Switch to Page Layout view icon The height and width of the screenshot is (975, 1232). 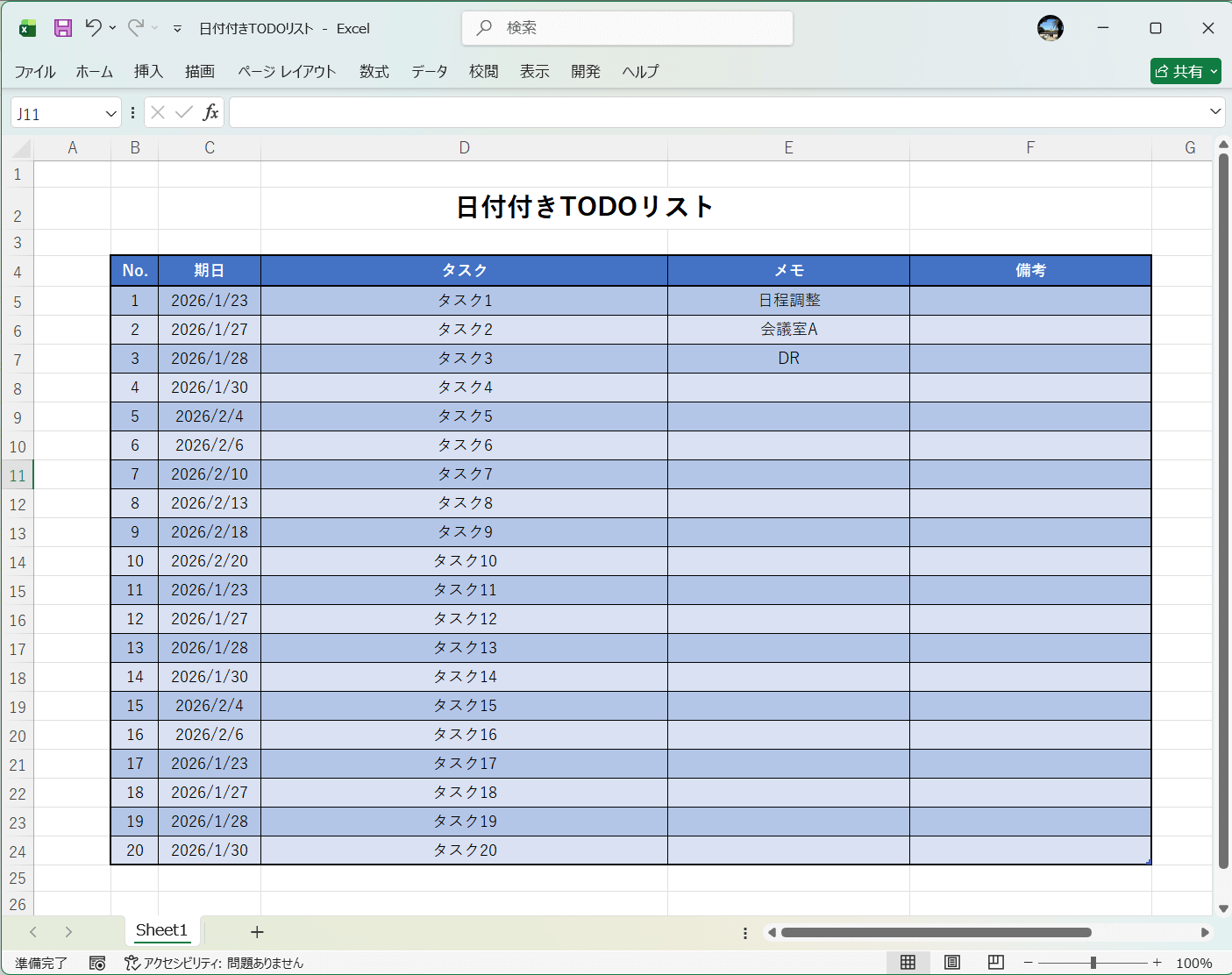tap(951, 962)
